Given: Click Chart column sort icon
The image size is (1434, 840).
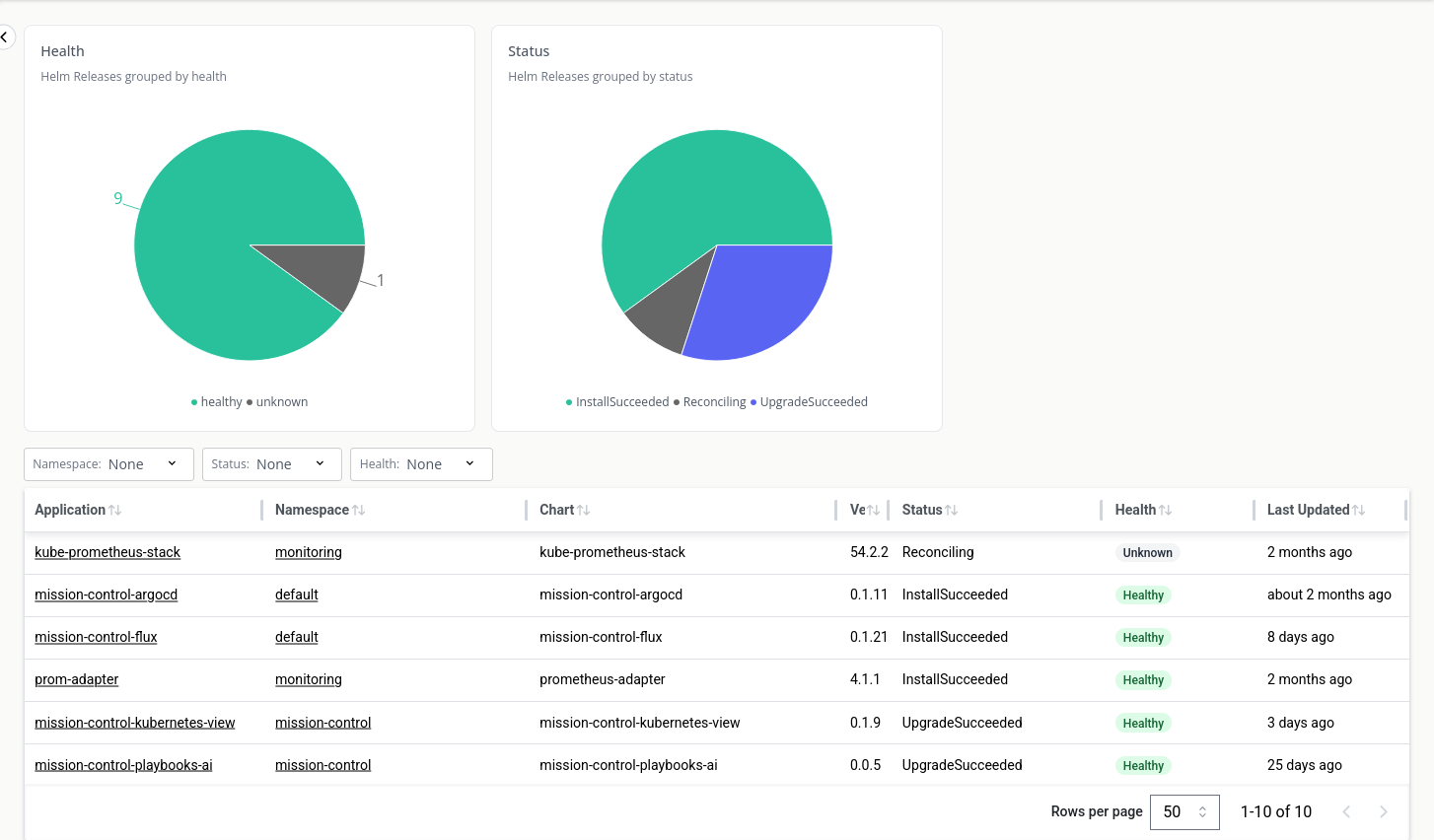Looking at the screenshot, I should click(x=584, y=510).
